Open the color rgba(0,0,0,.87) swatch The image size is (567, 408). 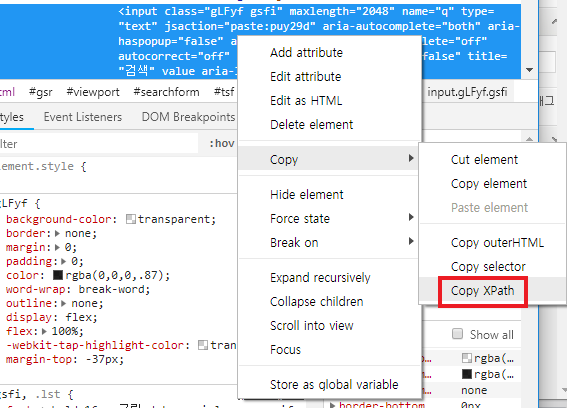pos(58,275)
